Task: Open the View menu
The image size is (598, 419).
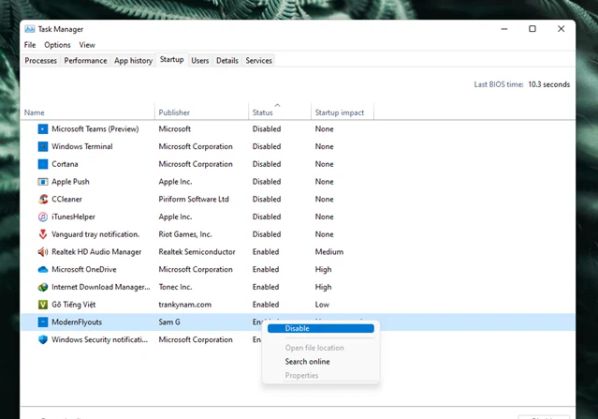Action: 87,45
